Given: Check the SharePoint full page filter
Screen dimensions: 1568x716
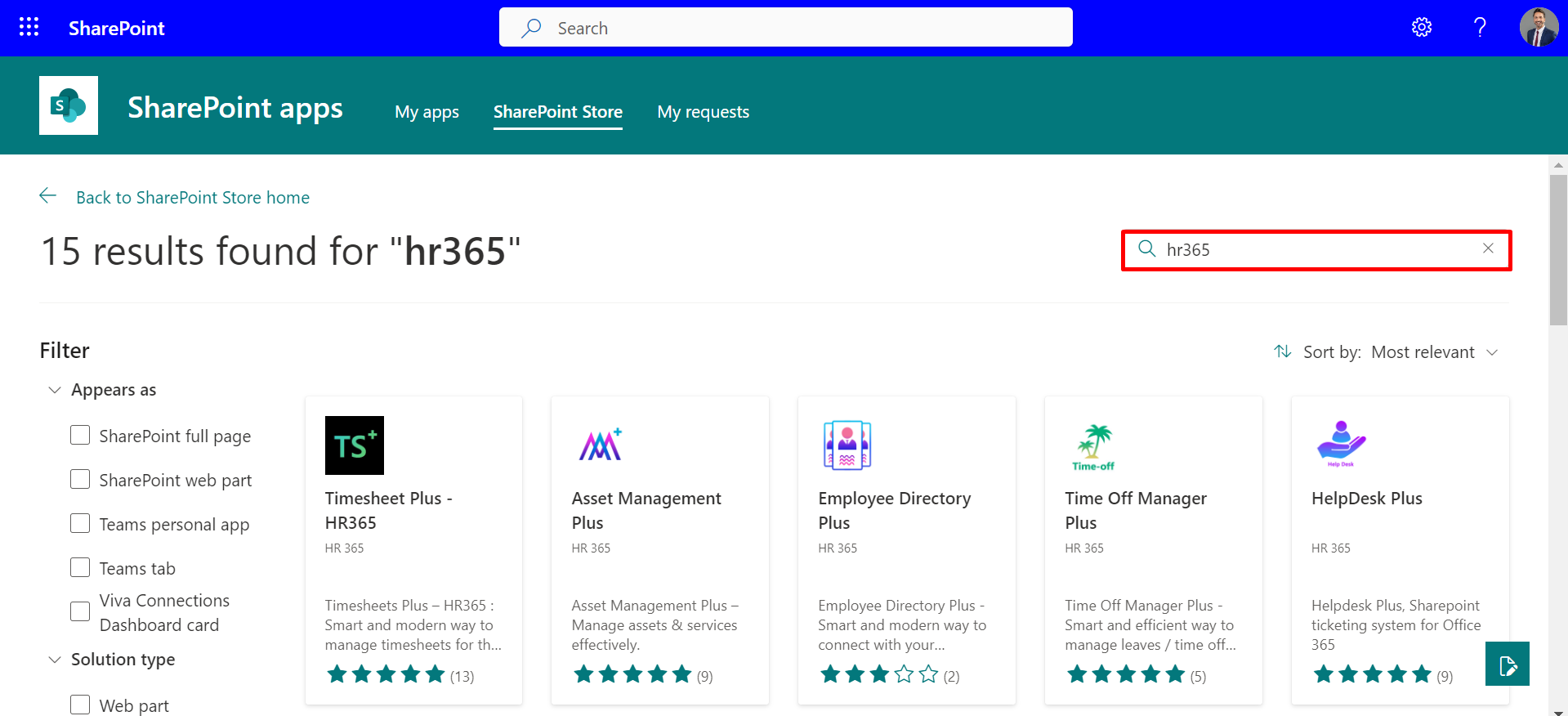Looking at the screenshot, I should pos(80,435).
